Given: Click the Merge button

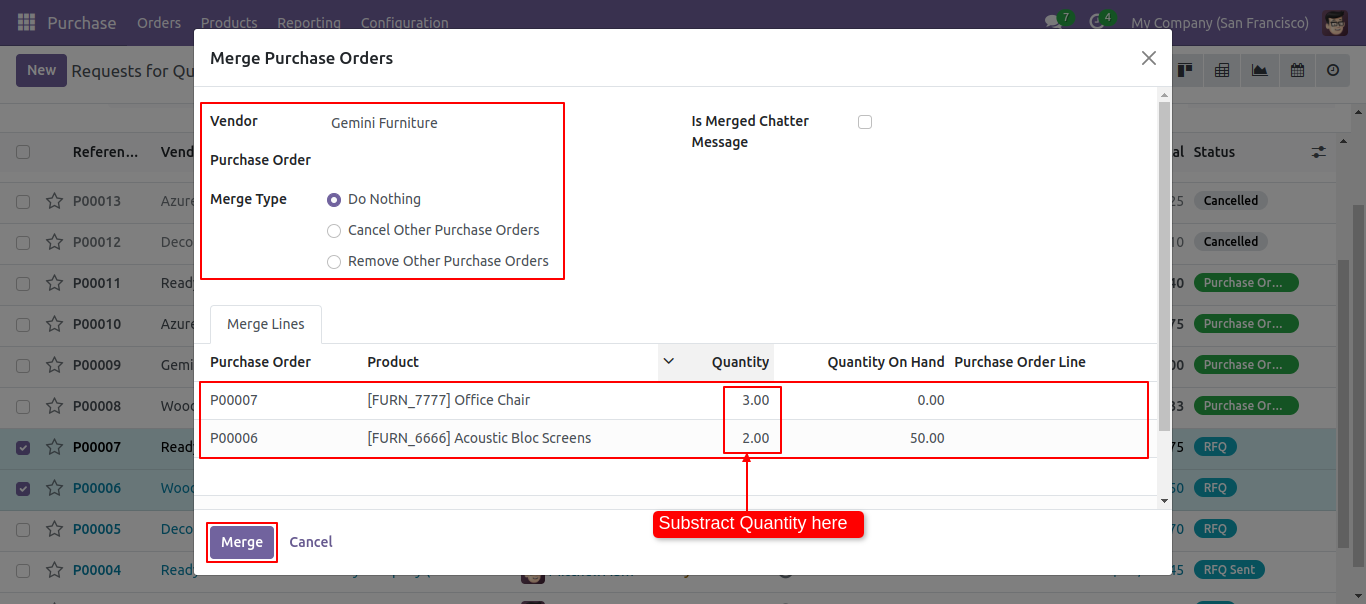Looking at the screenshot, I should [242, 542].
